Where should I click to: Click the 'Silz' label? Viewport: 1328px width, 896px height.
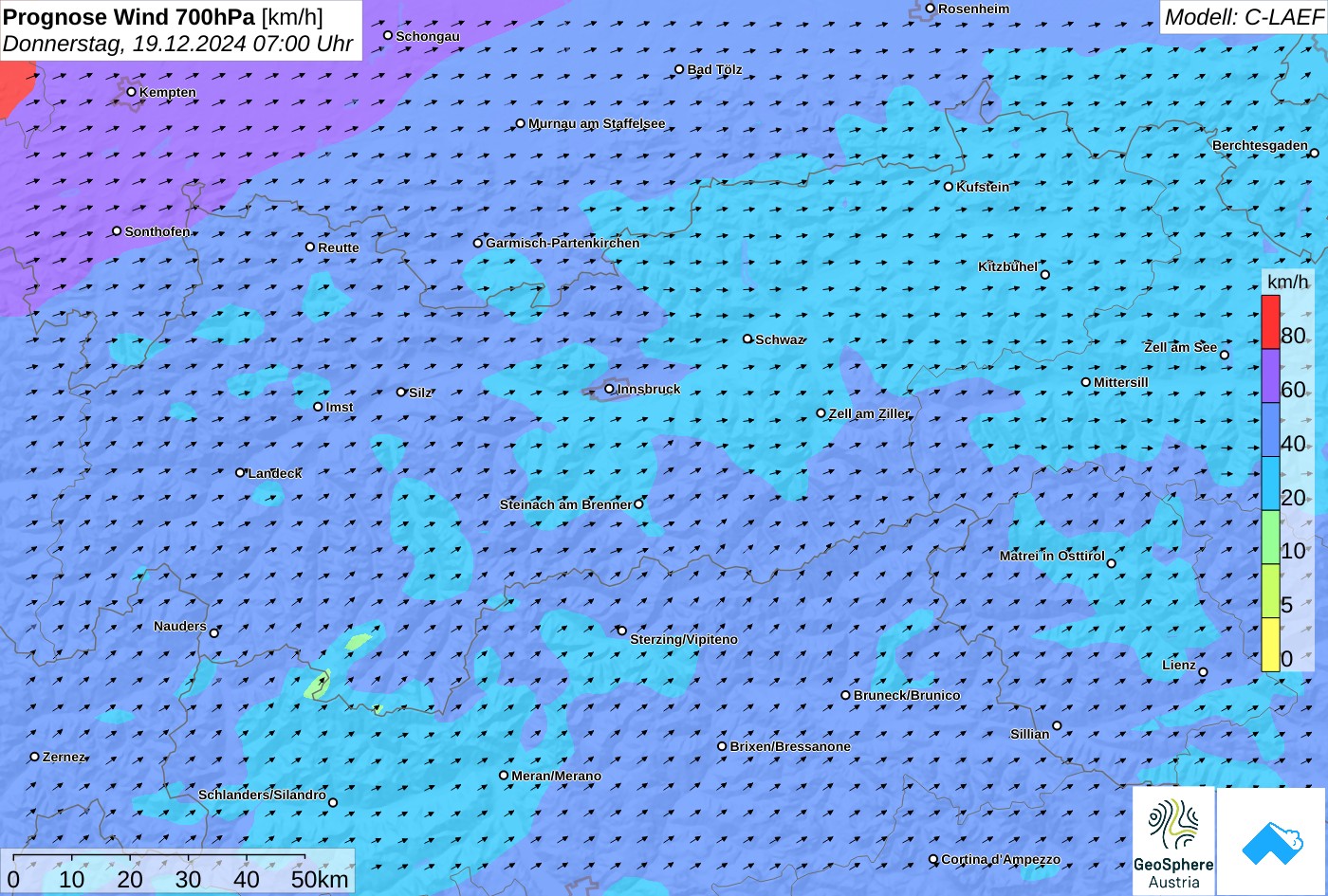(420, 393)
